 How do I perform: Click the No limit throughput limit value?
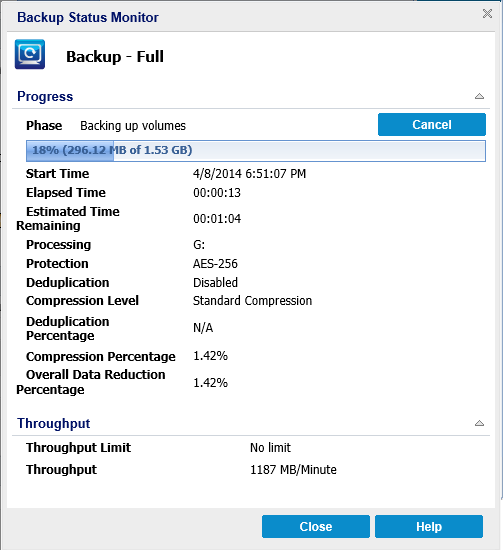point(270,448)
